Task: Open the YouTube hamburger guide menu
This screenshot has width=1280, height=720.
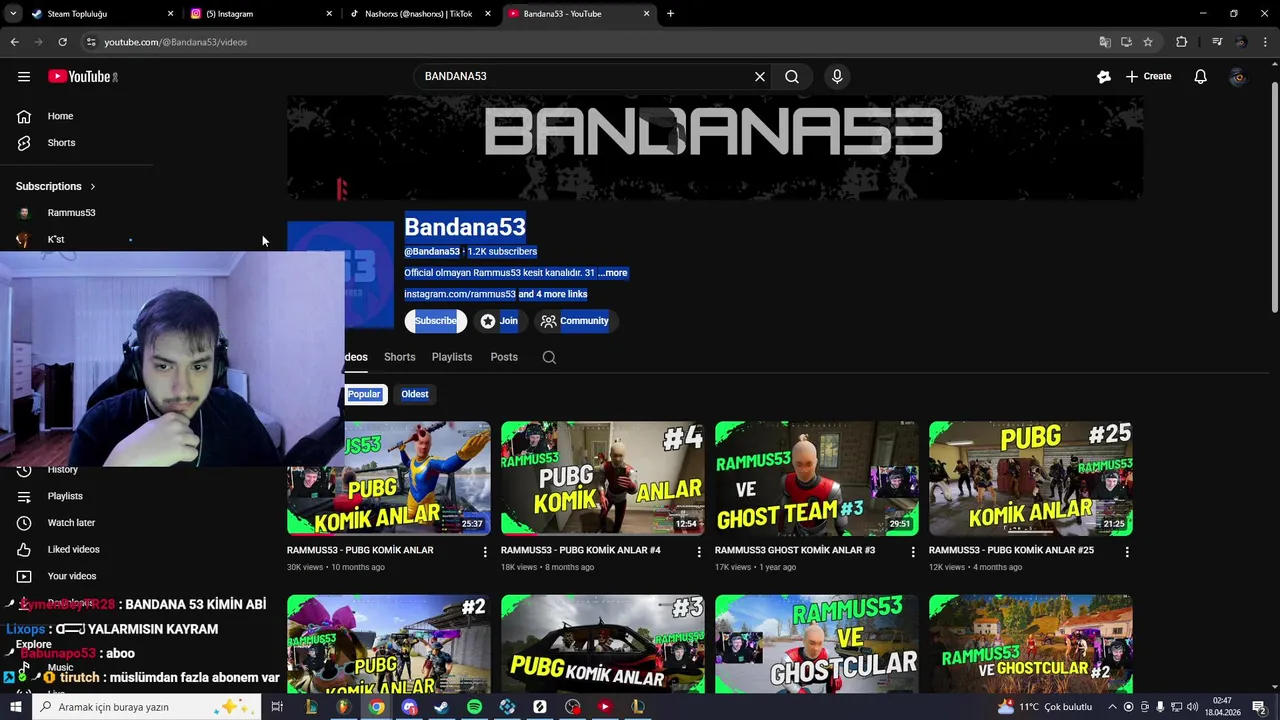Action: (x=24, y=76)
